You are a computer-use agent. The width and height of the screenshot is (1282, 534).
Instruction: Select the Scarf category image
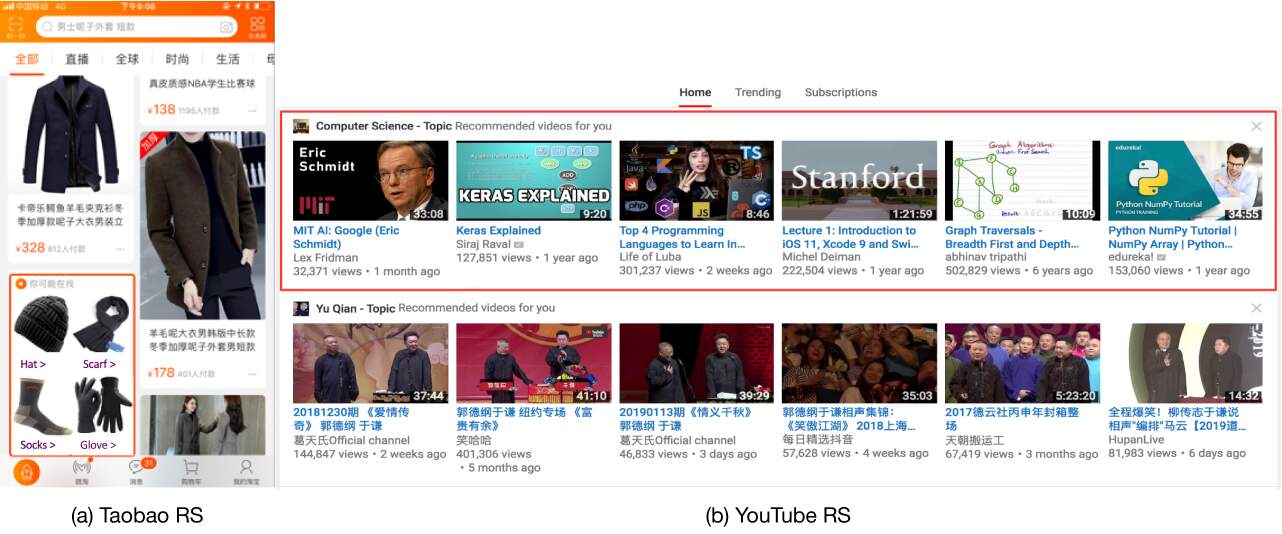tap(101, 322)
